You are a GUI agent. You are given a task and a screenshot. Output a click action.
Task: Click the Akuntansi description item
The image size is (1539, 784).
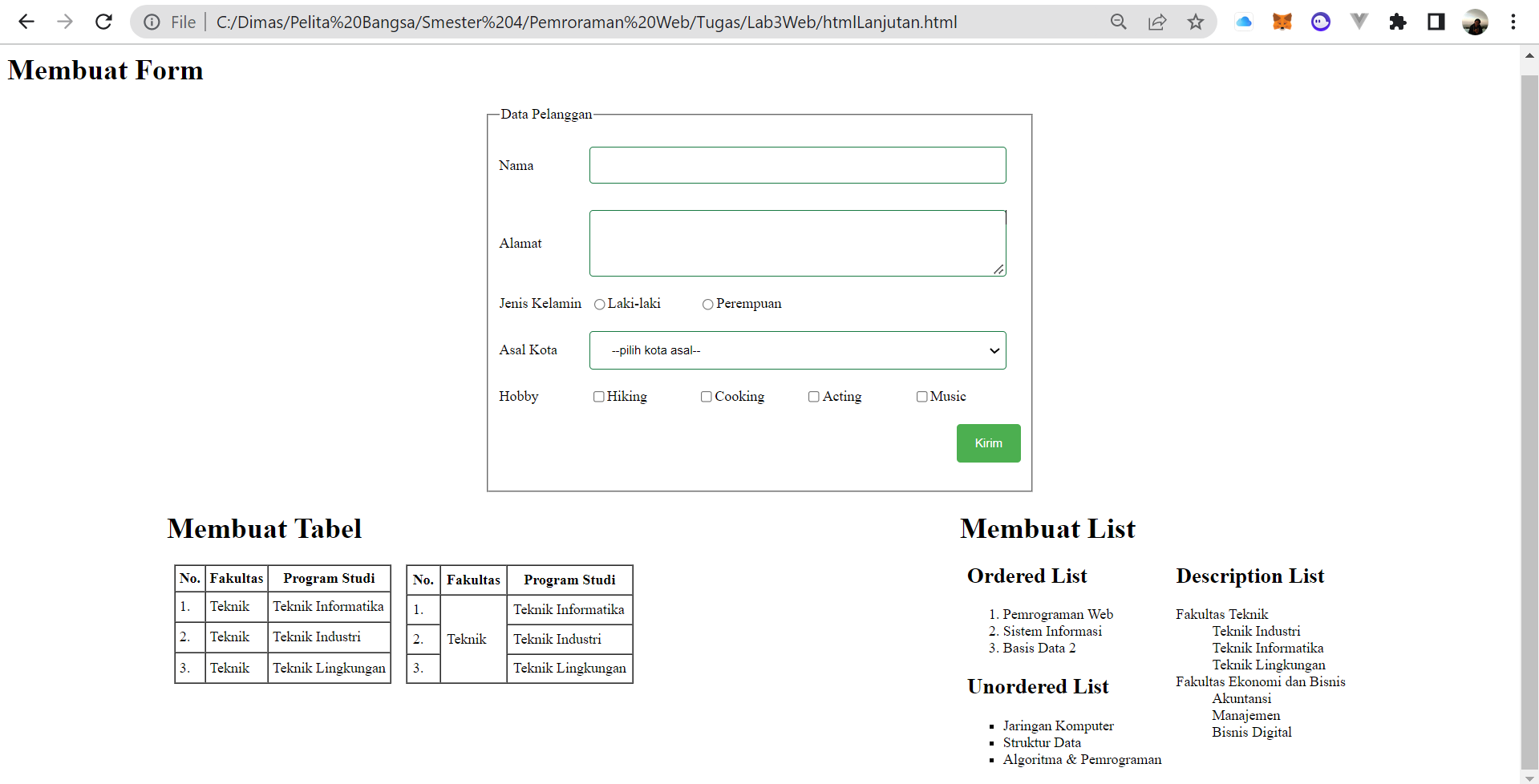(x=1241, y=698)
